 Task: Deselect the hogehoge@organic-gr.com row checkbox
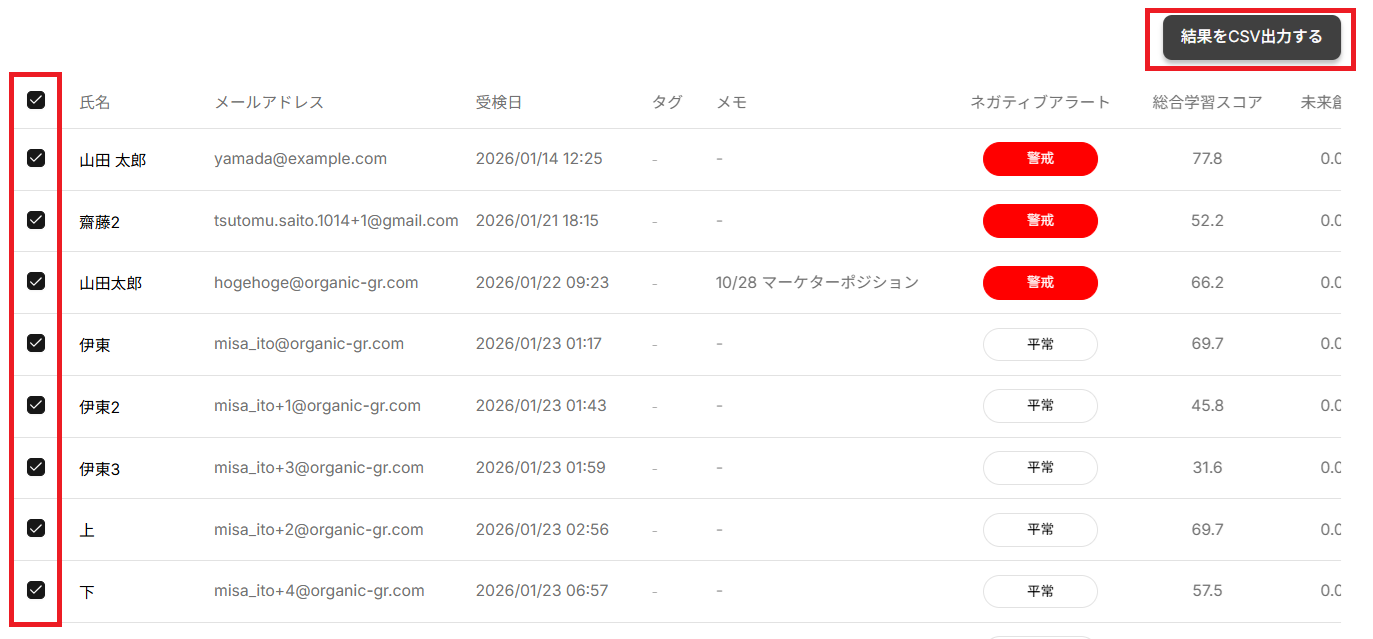[x=36, y=282]
